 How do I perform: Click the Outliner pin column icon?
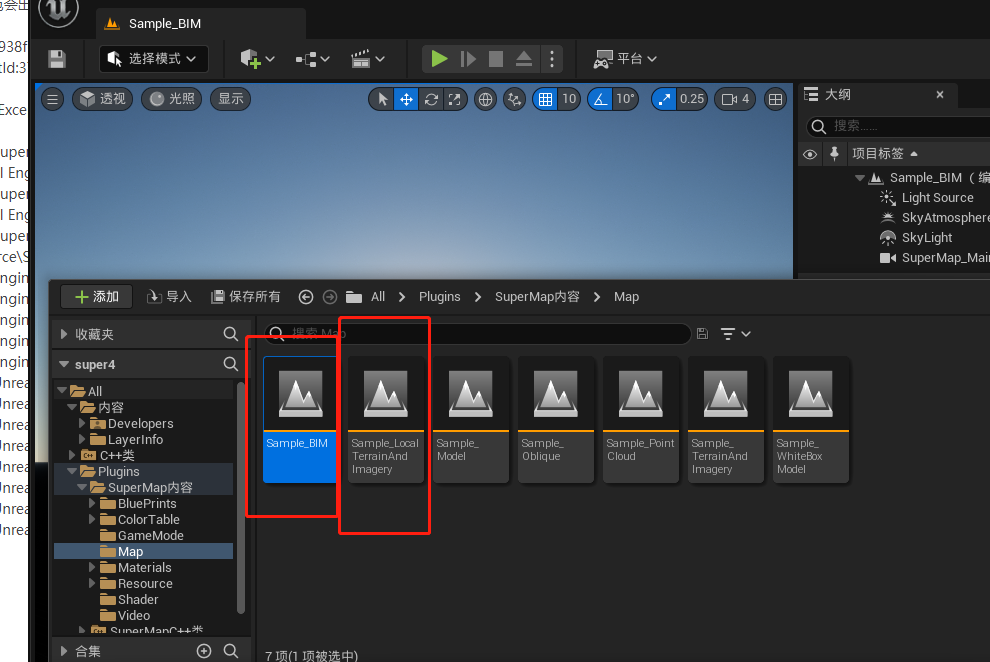click(834, 153)
